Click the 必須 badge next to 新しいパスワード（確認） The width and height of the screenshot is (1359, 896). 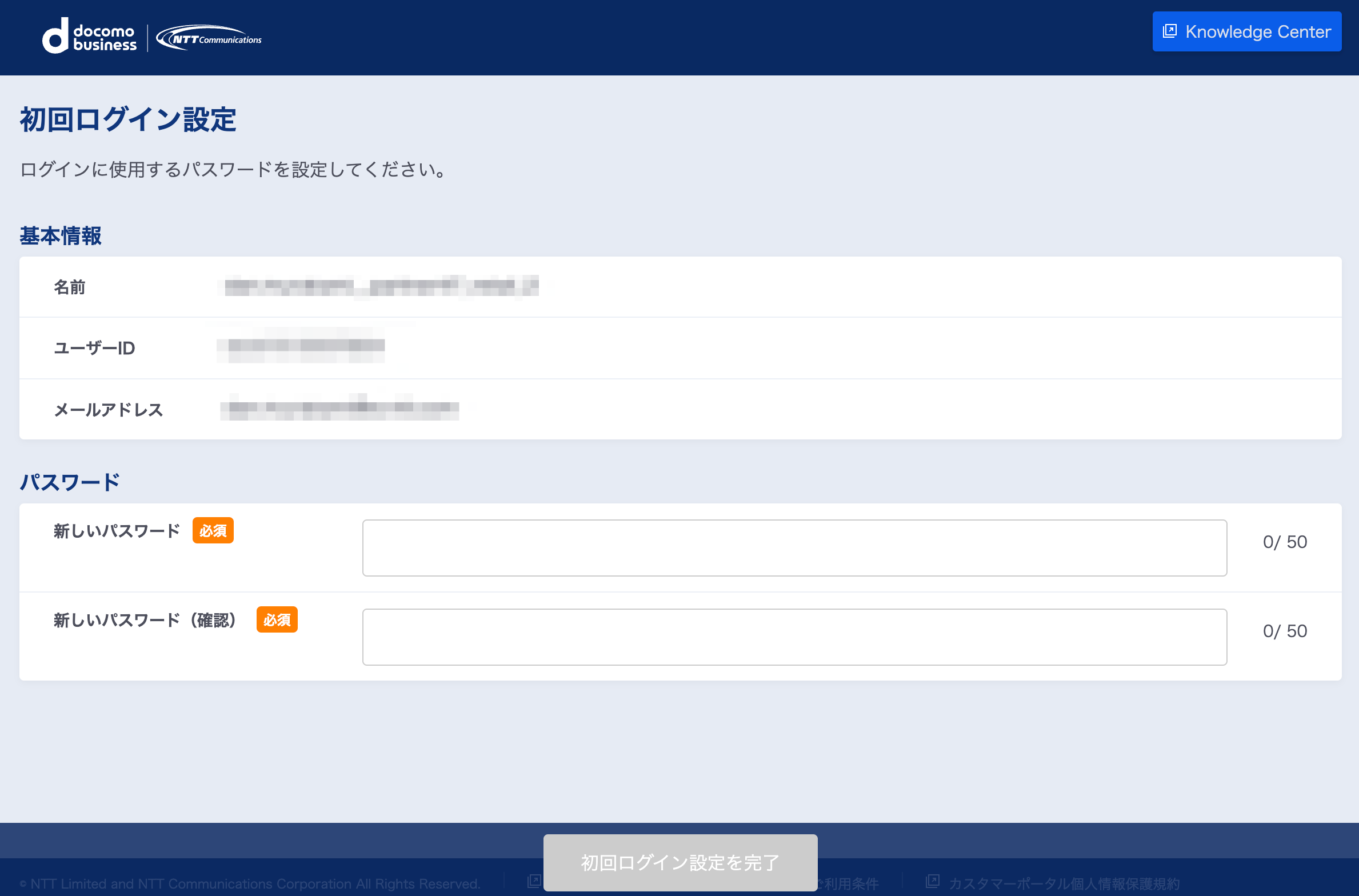[277, 619]
